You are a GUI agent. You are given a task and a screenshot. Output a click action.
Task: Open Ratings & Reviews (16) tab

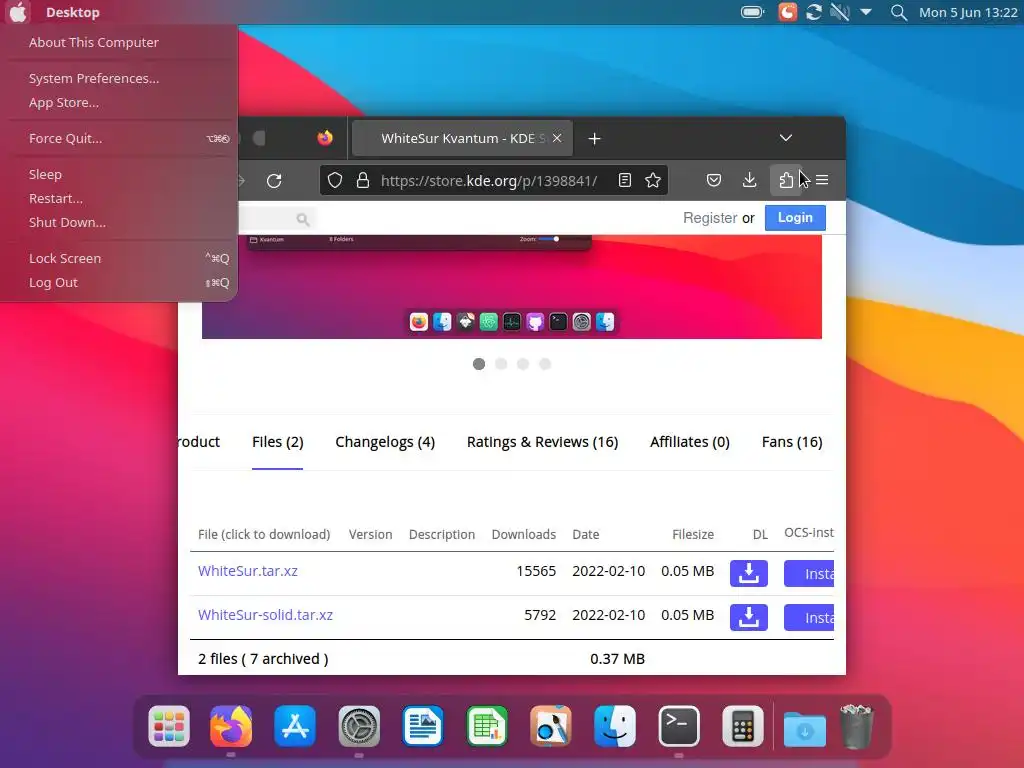(542, 442)
